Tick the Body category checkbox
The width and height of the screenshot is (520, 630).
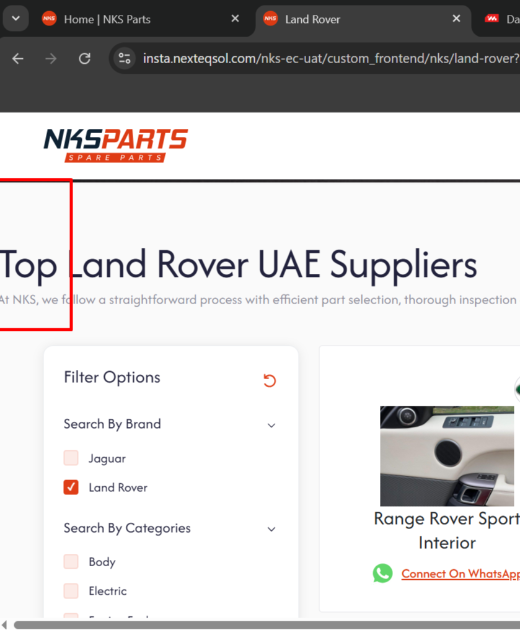(x=71, y=561)
